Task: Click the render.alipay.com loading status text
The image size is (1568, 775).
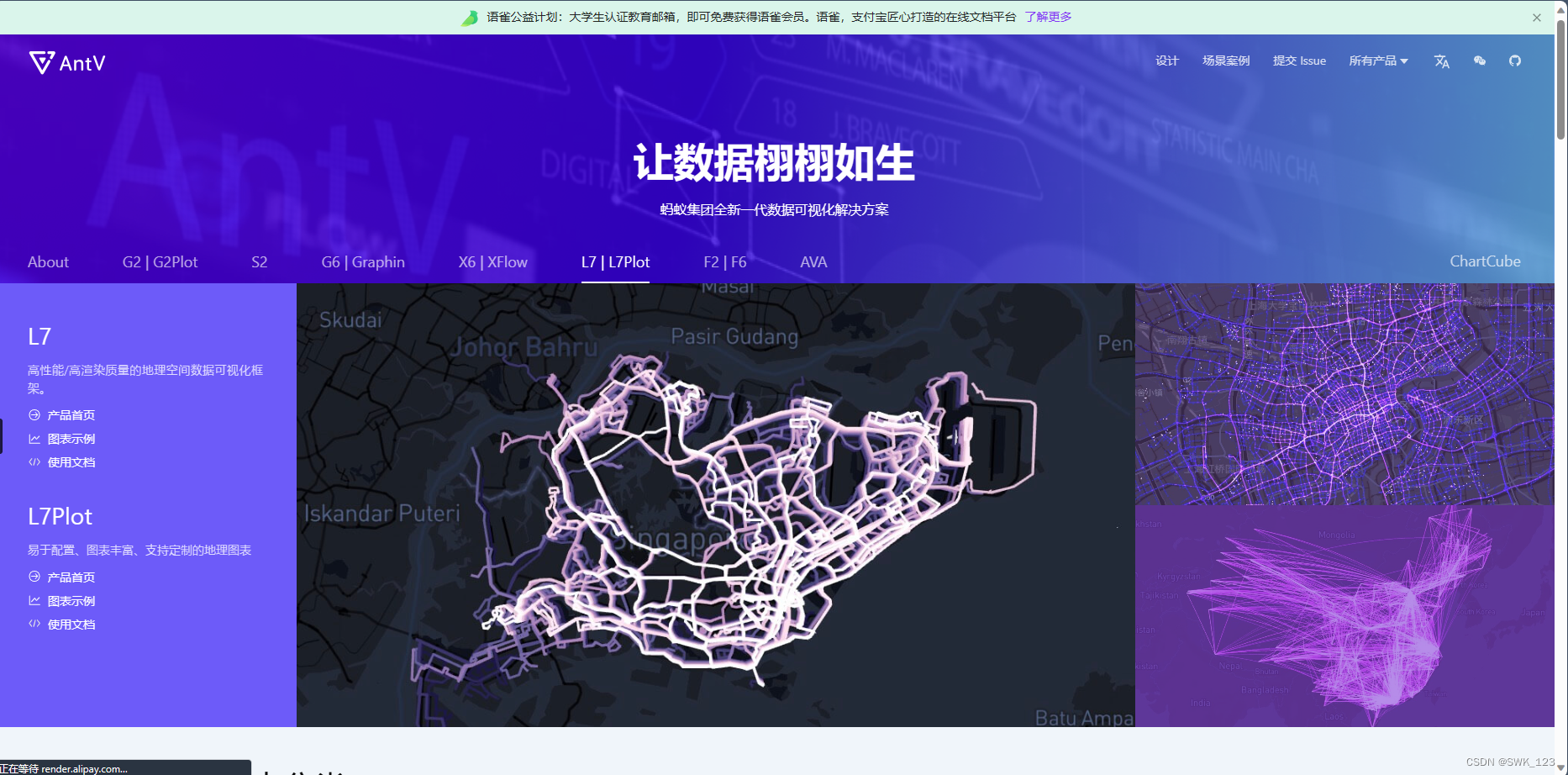Action: tap(64, 768)
